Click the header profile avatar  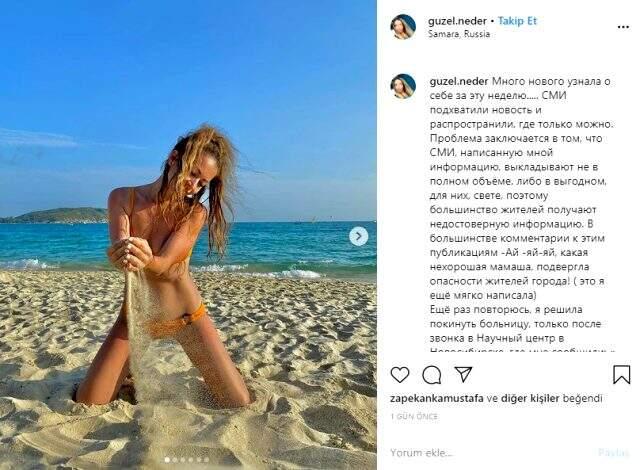point(403,27)
